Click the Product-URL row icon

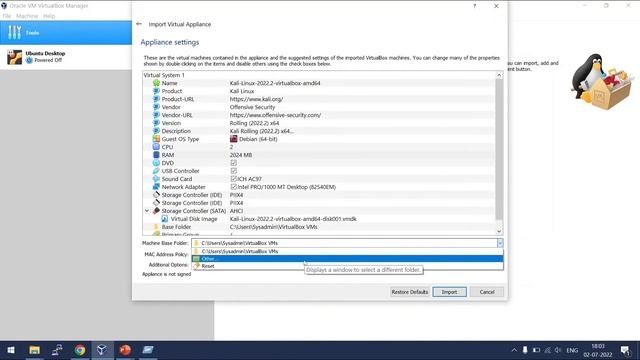pyautogui.click(x=156, y=99)
